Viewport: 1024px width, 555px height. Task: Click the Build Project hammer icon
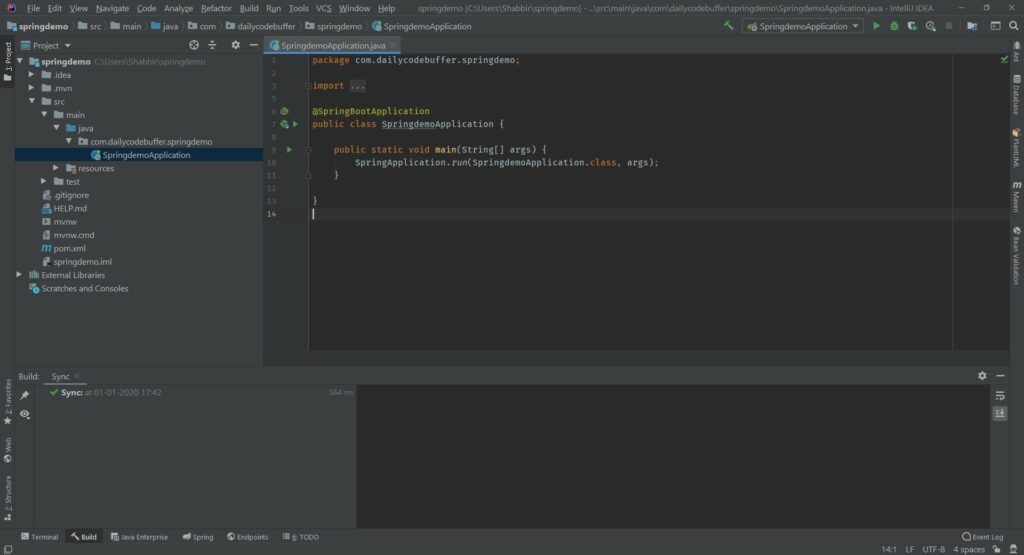point(728,26)
